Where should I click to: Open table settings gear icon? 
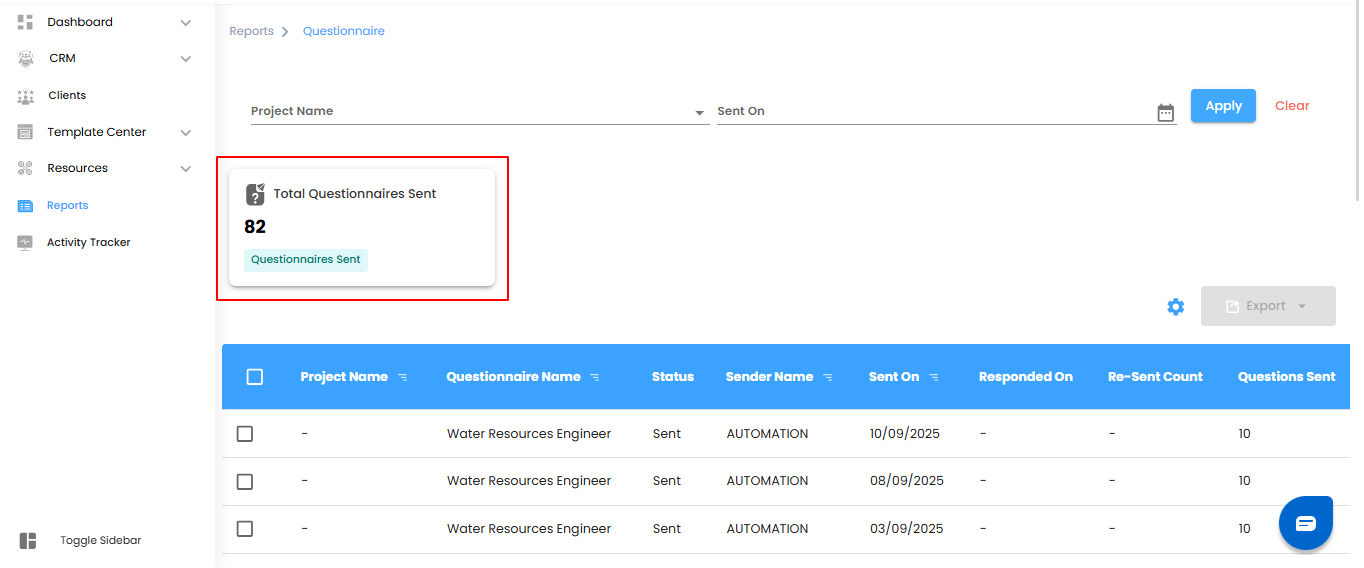point(1176,306)
